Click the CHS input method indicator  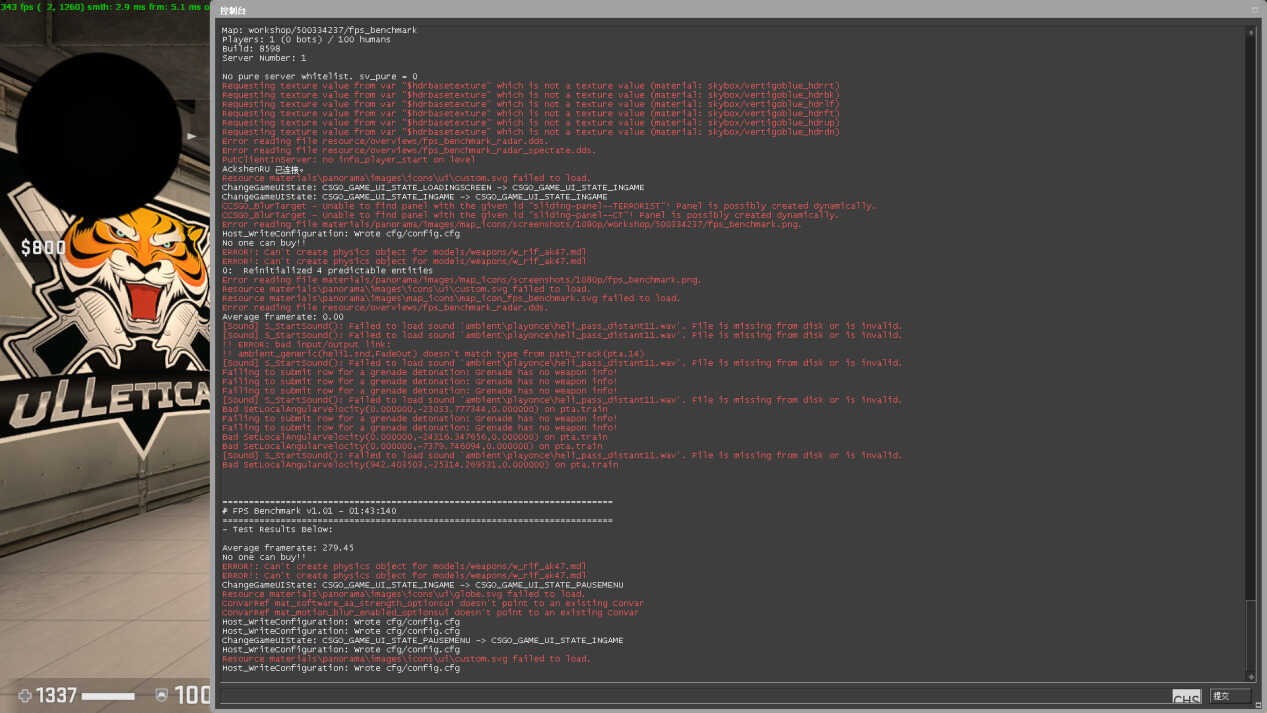(x=1186, y=698)
